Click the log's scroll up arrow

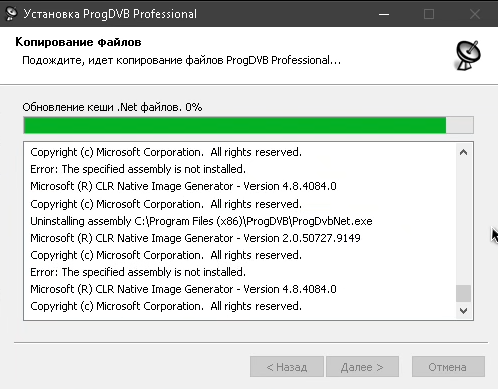pyautogui.click(x=463, y=153)
